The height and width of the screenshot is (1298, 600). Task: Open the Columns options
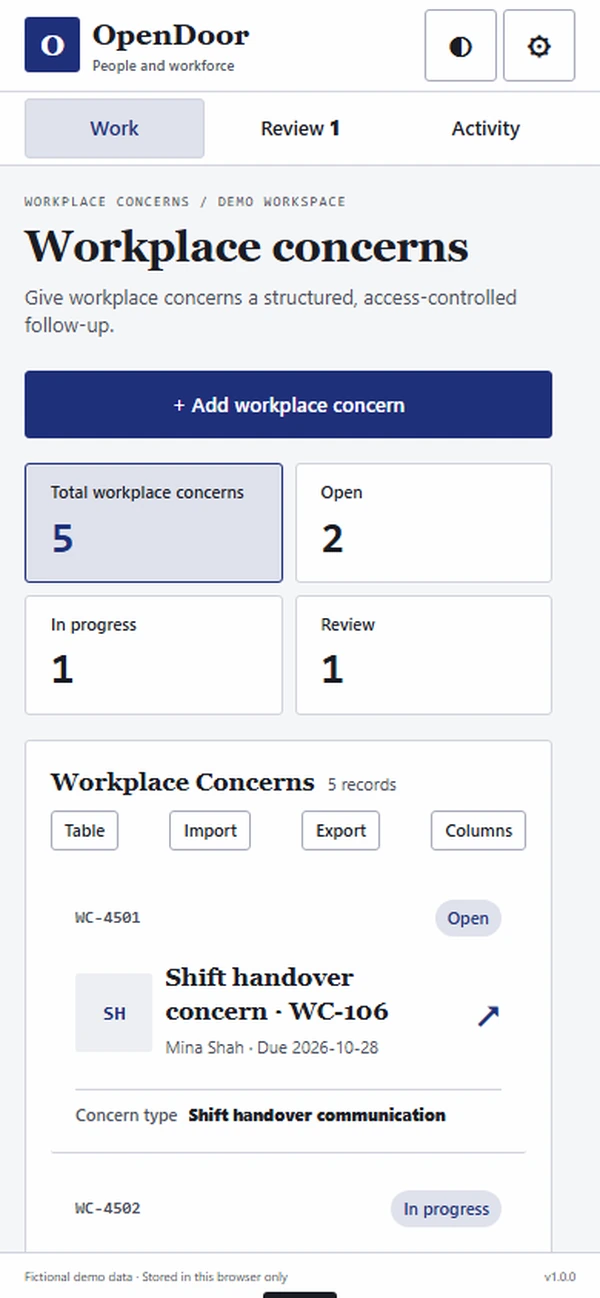(478, 830)
